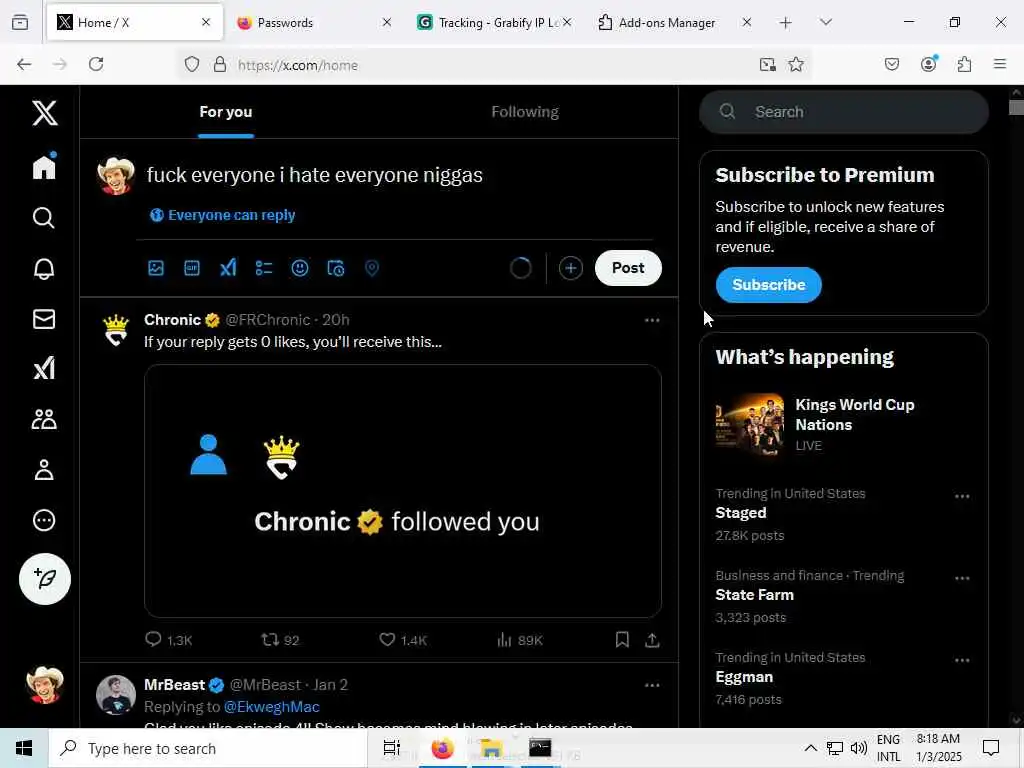
Task: Open More options circle in sidebar
Action: [44, 520]
